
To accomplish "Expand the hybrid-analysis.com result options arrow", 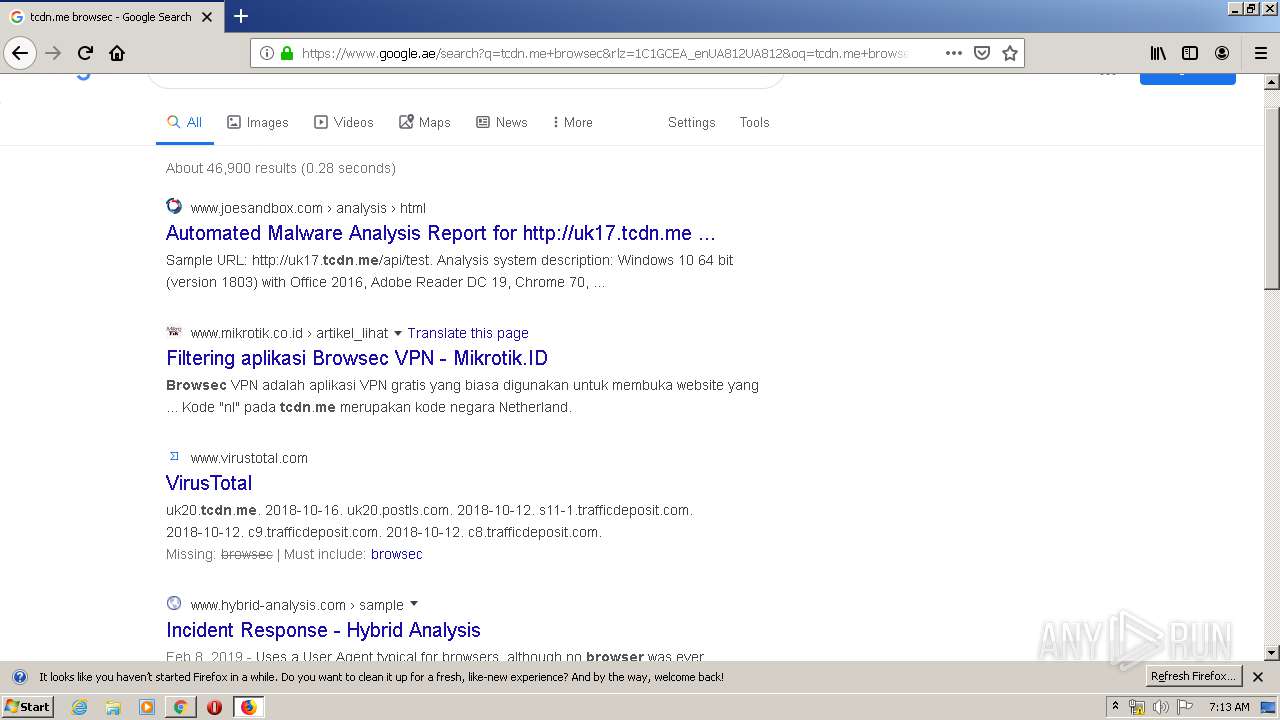I will click(414, 604).
